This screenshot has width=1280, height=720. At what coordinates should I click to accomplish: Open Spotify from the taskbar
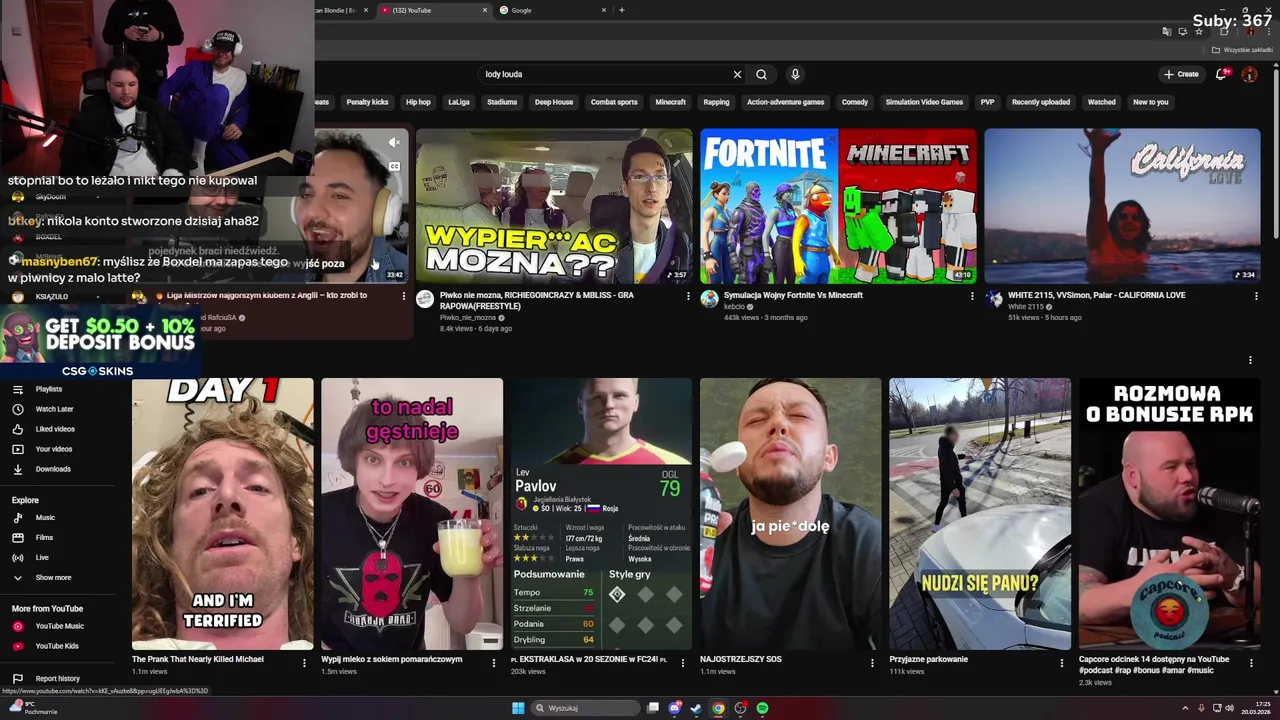point(762,708)
